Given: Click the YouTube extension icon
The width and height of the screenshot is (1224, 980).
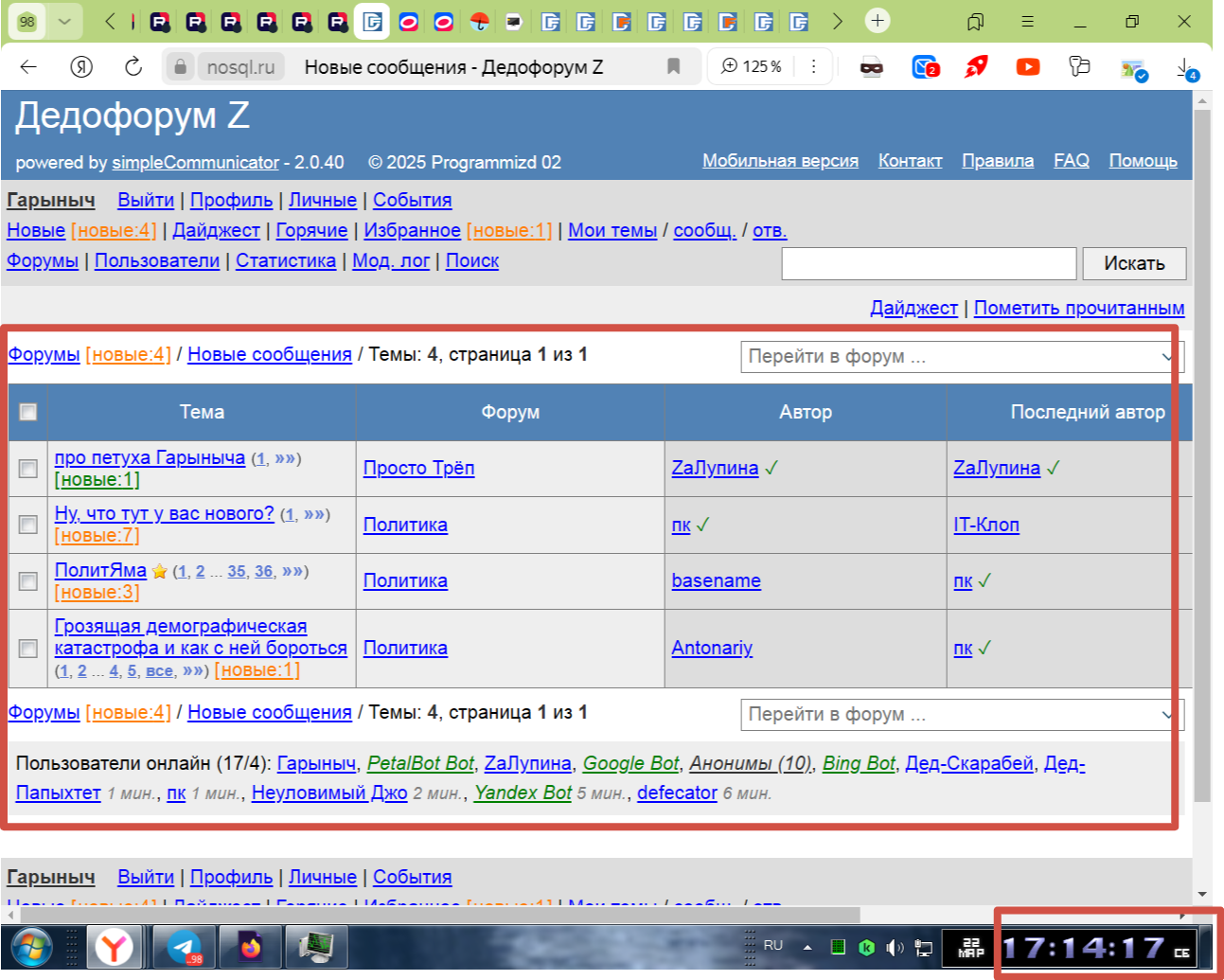Looking at the screenshot, I should tap(1027, 66).
